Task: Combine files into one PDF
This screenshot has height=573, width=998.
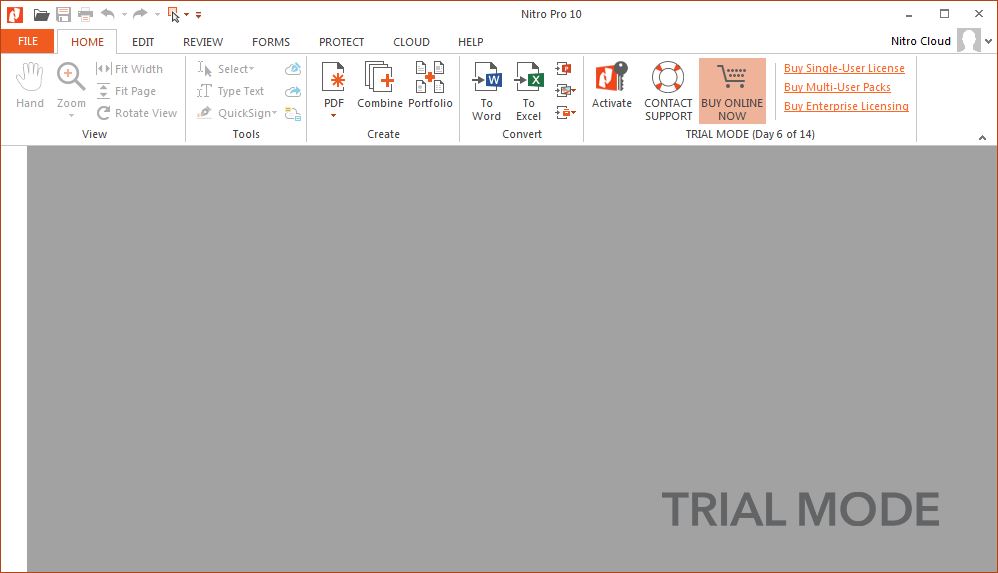Action: click(380, 85)
